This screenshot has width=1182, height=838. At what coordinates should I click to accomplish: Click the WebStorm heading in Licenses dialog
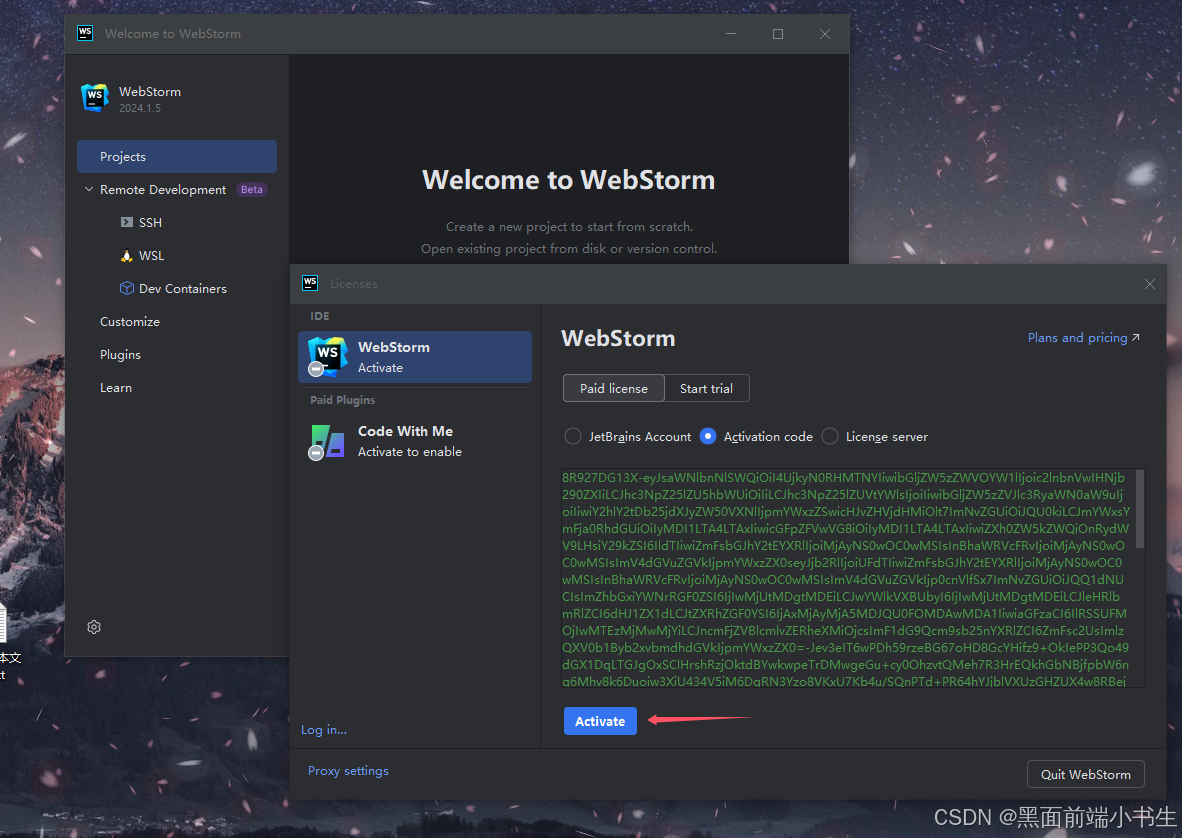(618, 338)
